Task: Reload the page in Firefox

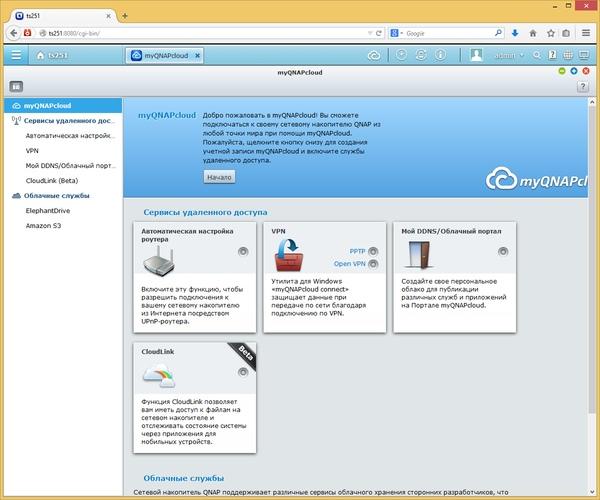Action: pyautogui.click(x=379, y=33)
